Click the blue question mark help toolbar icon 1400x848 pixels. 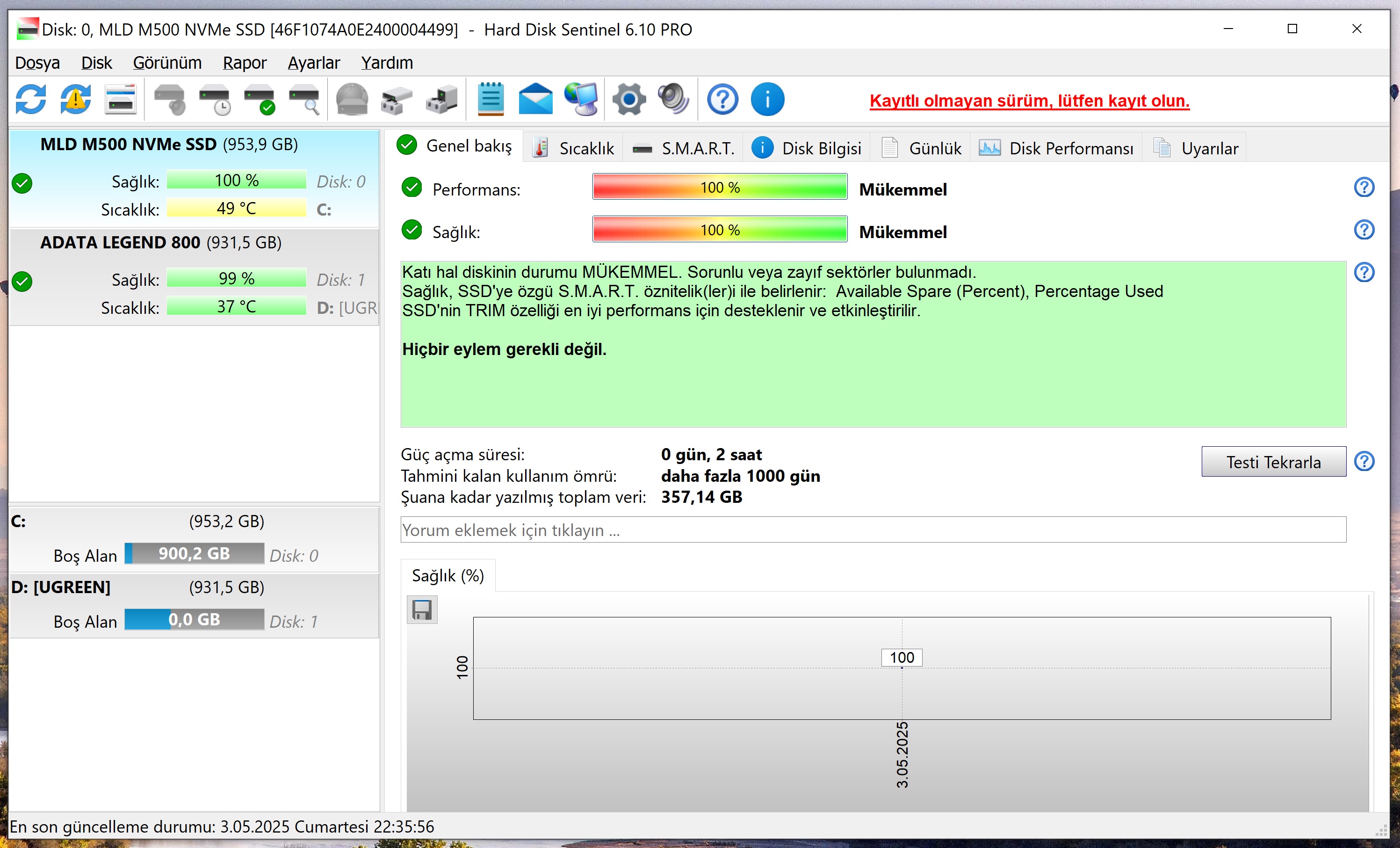click(722, 100)
